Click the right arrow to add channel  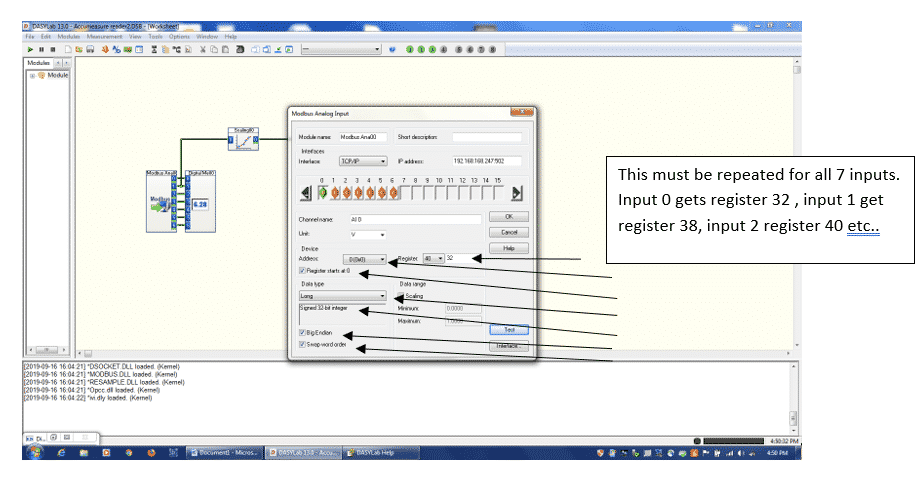click(x=518, y=193)
